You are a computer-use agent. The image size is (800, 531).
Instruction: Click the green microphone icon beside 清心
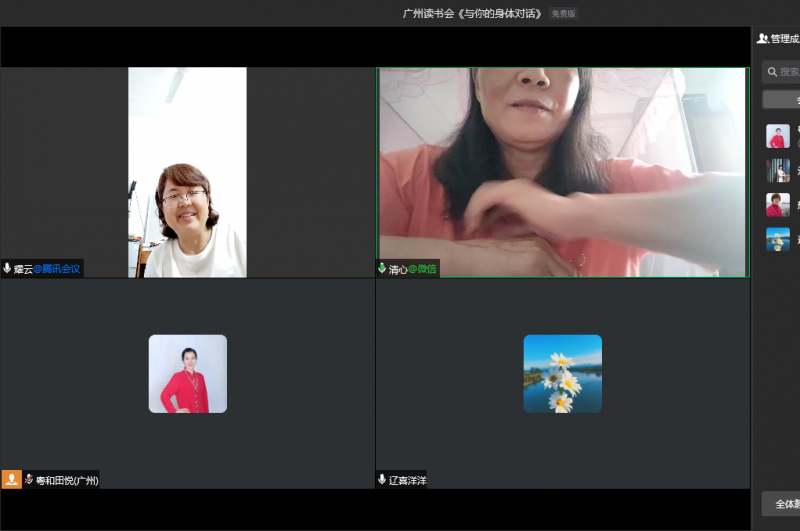[382, 269]
